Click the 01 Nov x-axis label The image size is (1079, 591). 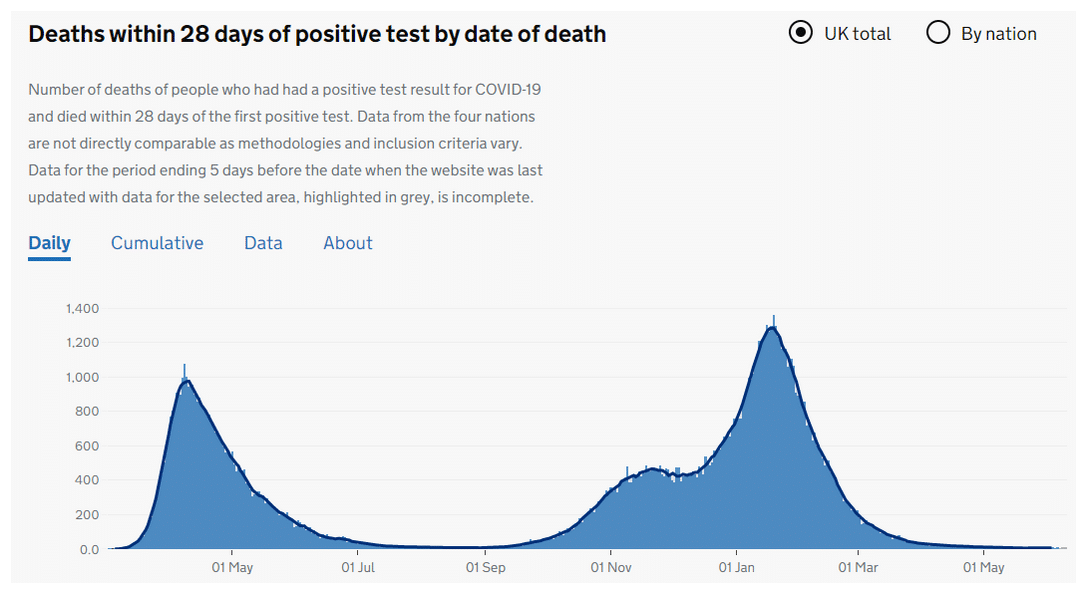[610, 568]
